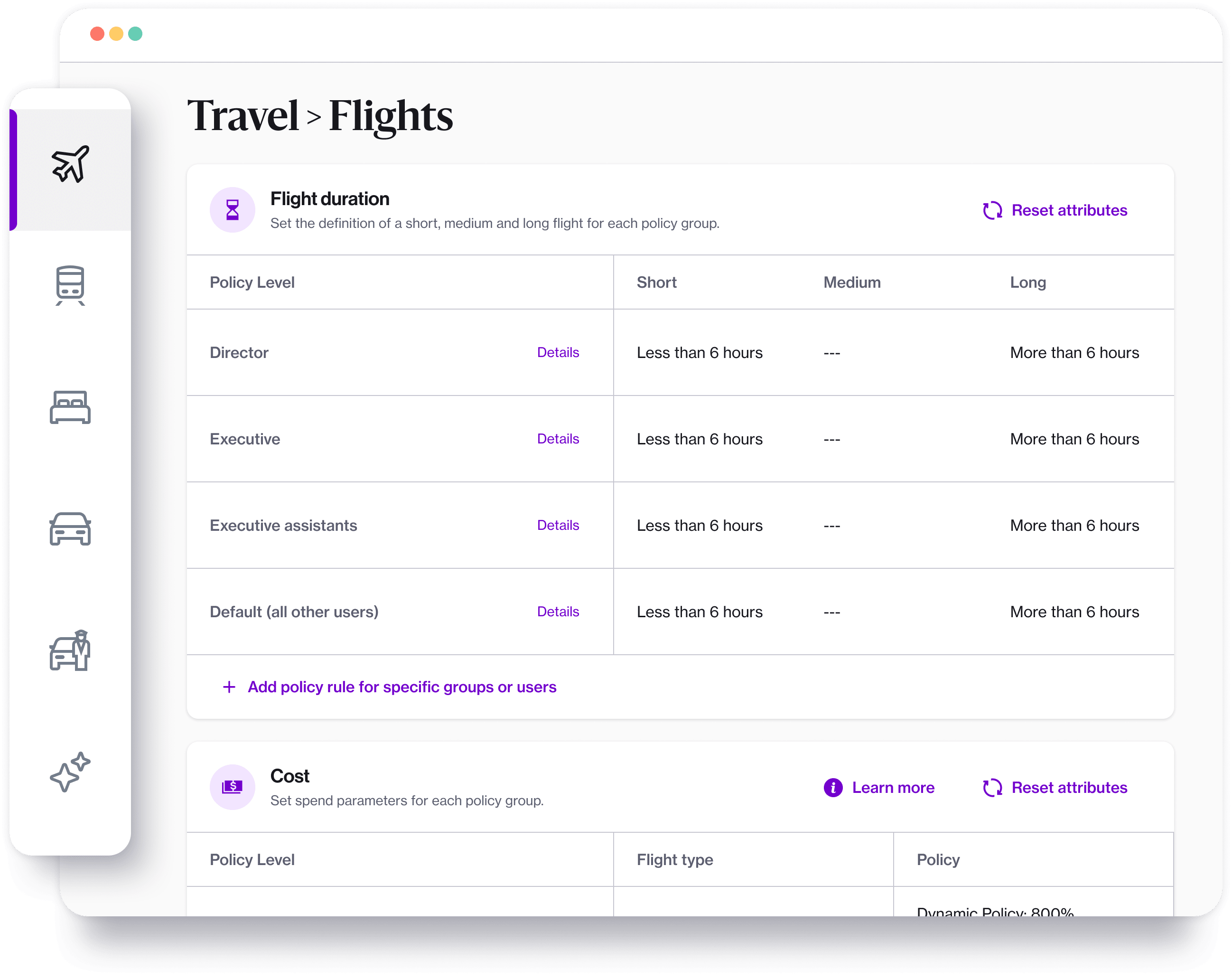Open the Flights airplane sidebar icon
Screen dimensions: 1232x979
70,164
